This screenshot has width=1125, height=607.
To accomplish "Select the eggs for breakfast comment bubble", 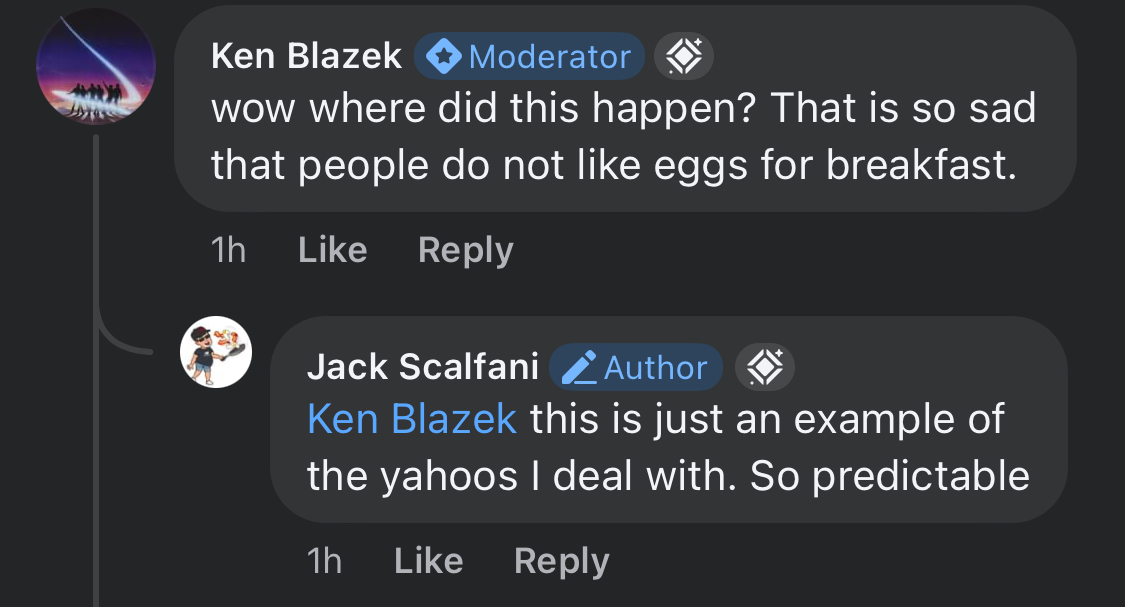I will [x=625, y=108].
